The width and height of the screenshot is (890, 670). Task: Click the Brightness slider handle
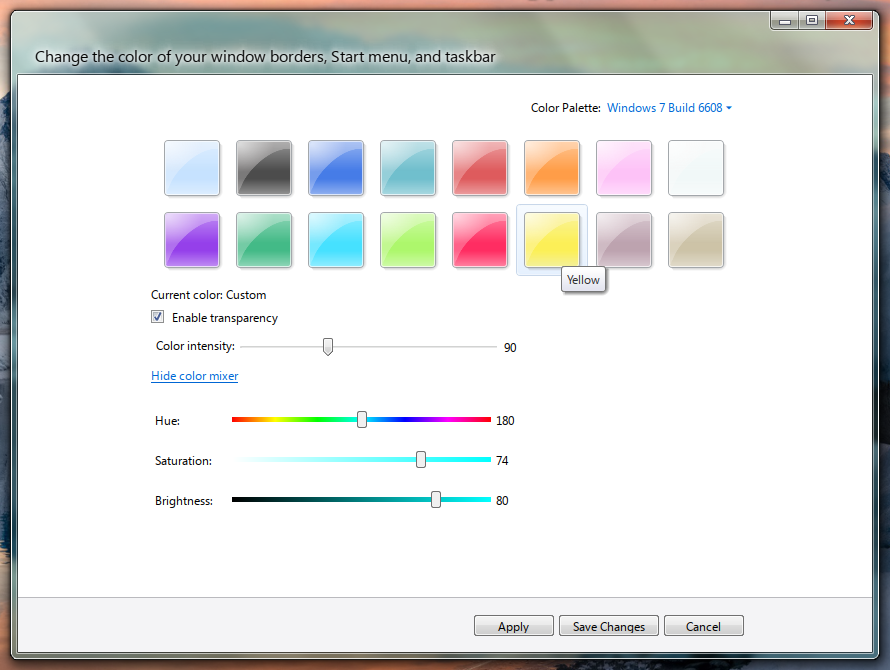[x=436, y=500]
